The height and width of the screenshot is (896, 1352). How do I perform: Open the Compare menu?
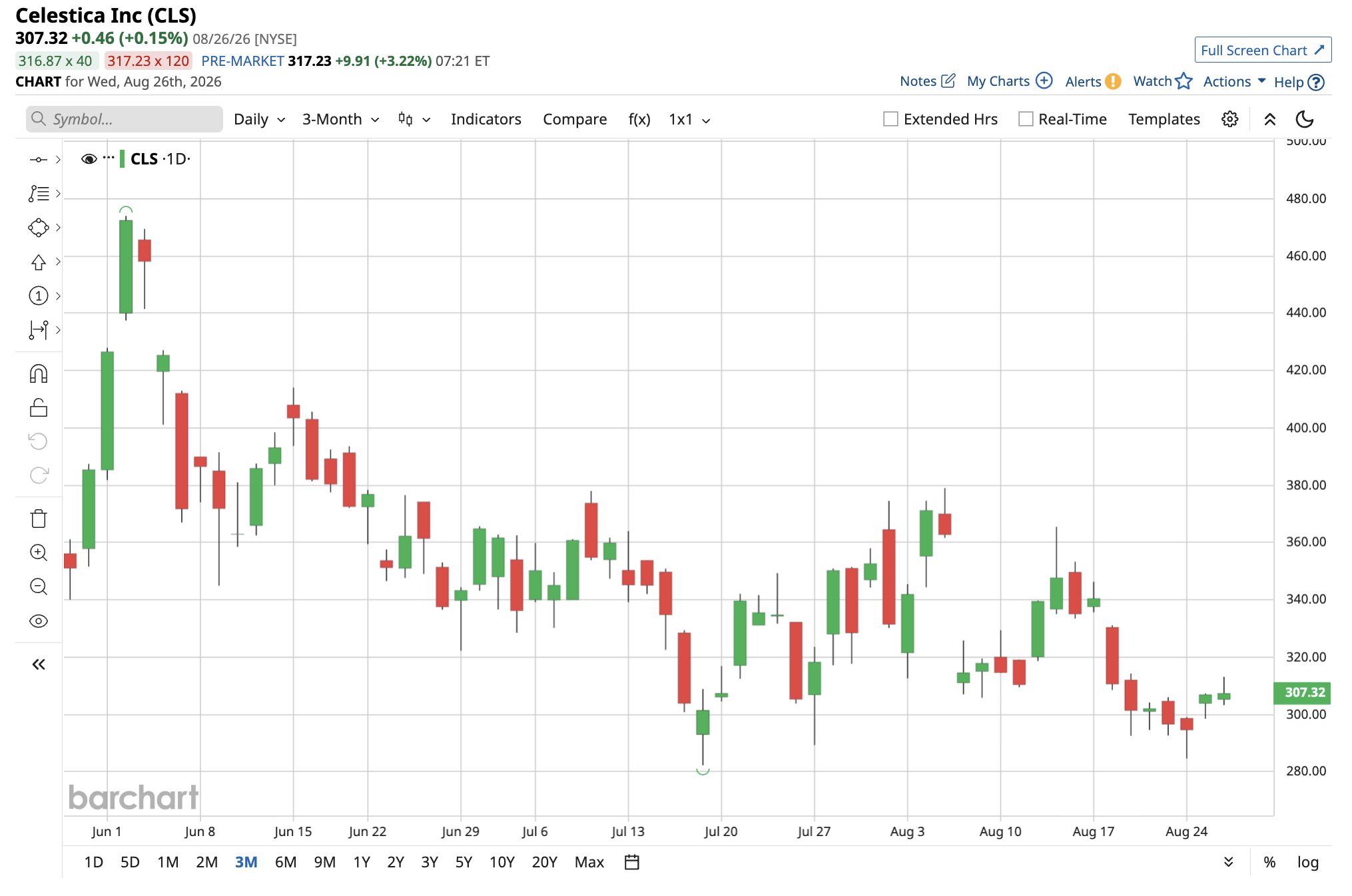[x=575, y=119]
